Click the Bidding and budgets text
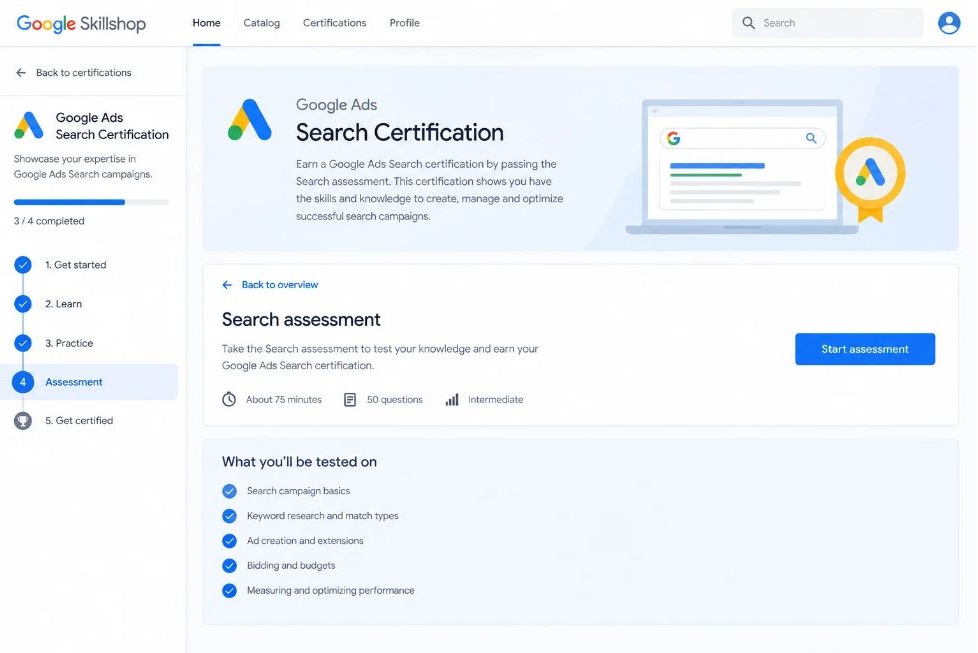 pos(291,566)
